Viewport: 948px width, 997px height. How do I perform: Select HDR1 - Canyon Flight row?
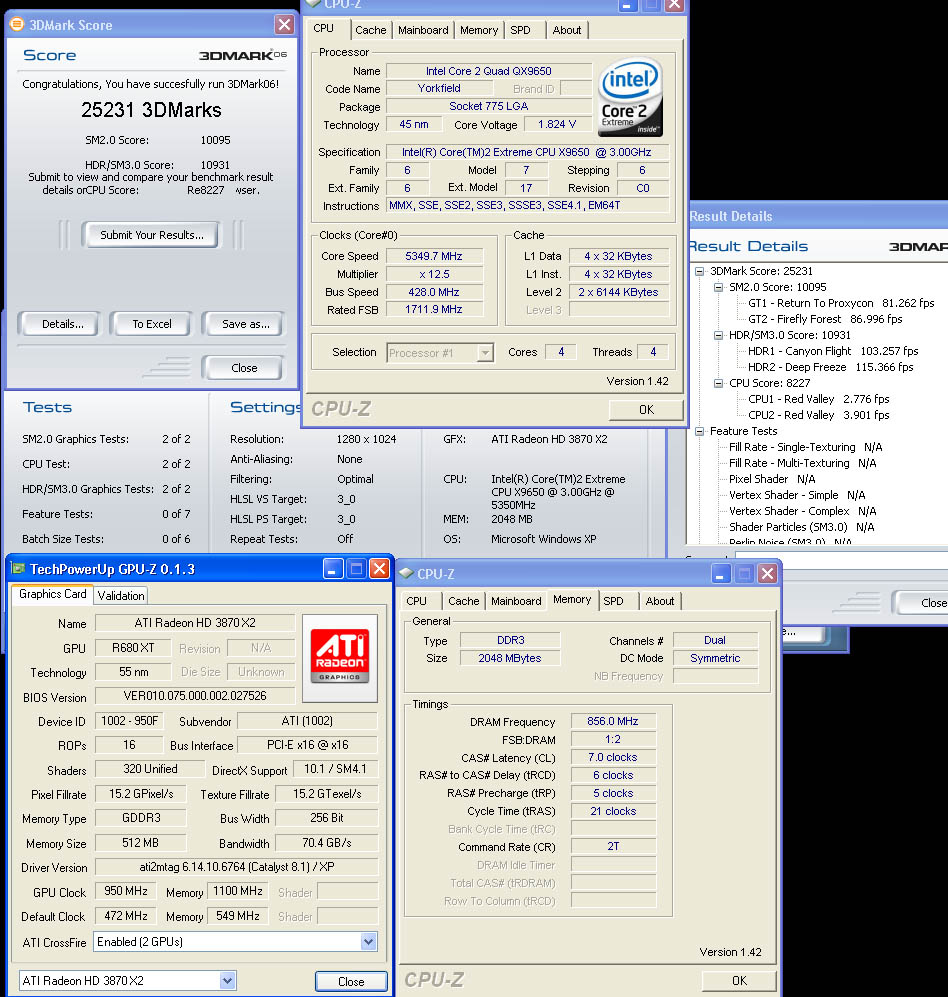833,351
